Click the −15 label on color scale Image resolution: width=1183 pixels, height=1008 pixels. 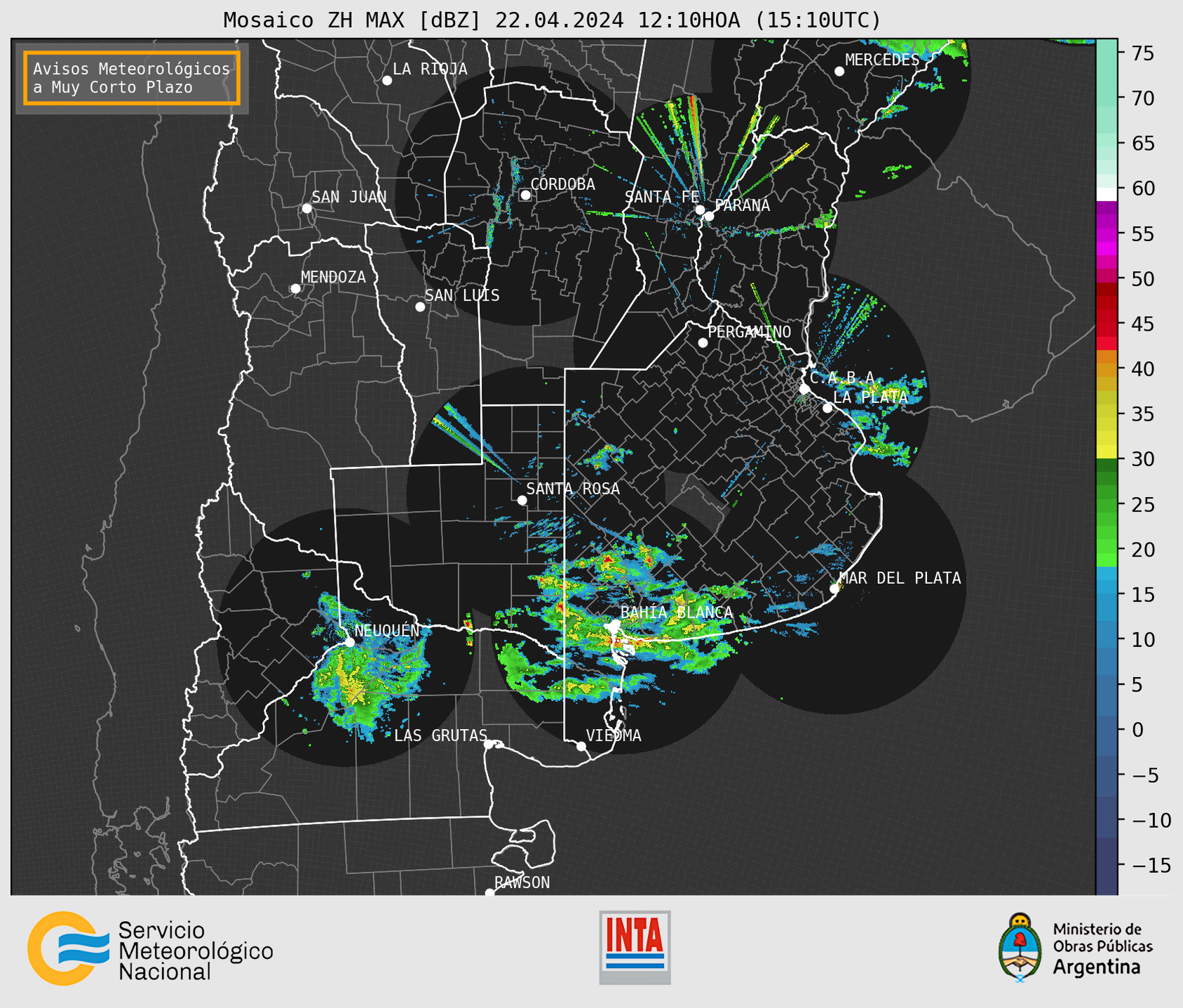[x=1151, y=865]
